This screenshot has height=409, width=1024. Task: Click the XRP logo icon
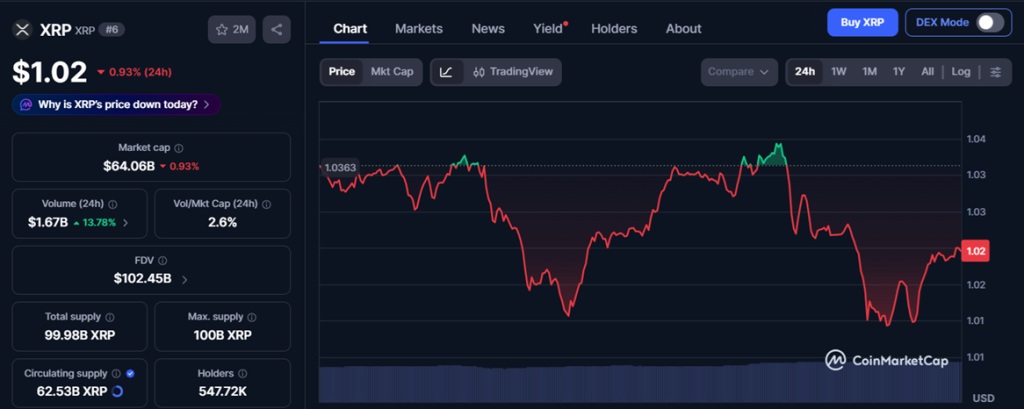pyautogui.click(x=23, y=29)
